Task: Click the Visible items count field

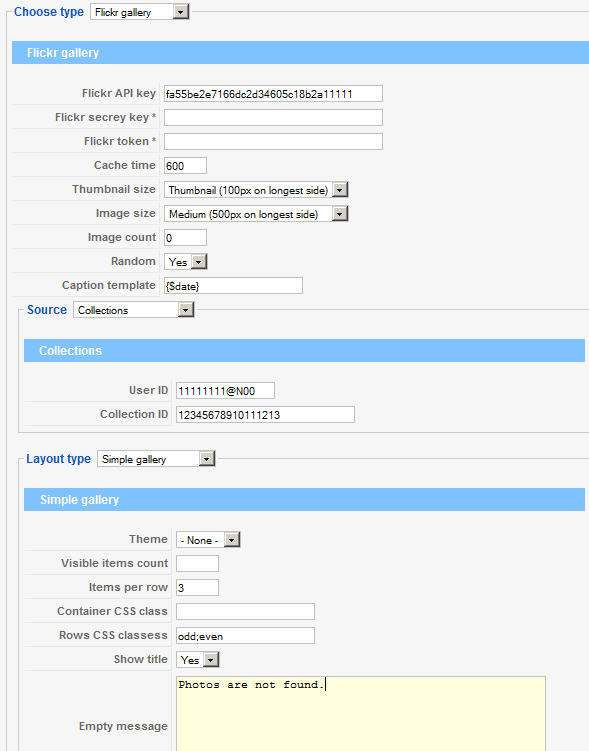Action: [x=197, y=564]
